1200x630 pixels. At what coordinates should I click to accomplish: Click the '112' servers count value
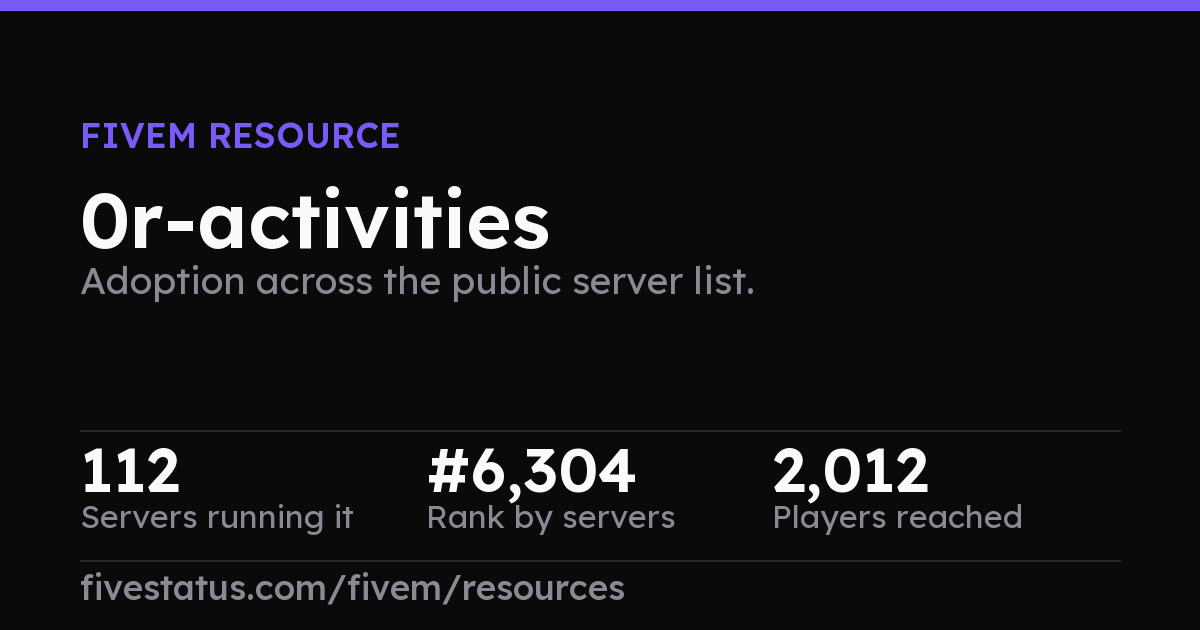point(130,472)
